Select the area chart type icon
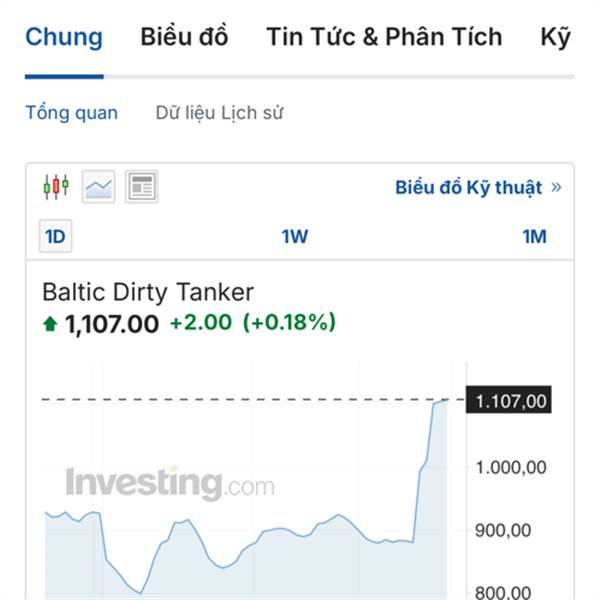The height and width of the screenshot is (600, 600). coord(98,187)
